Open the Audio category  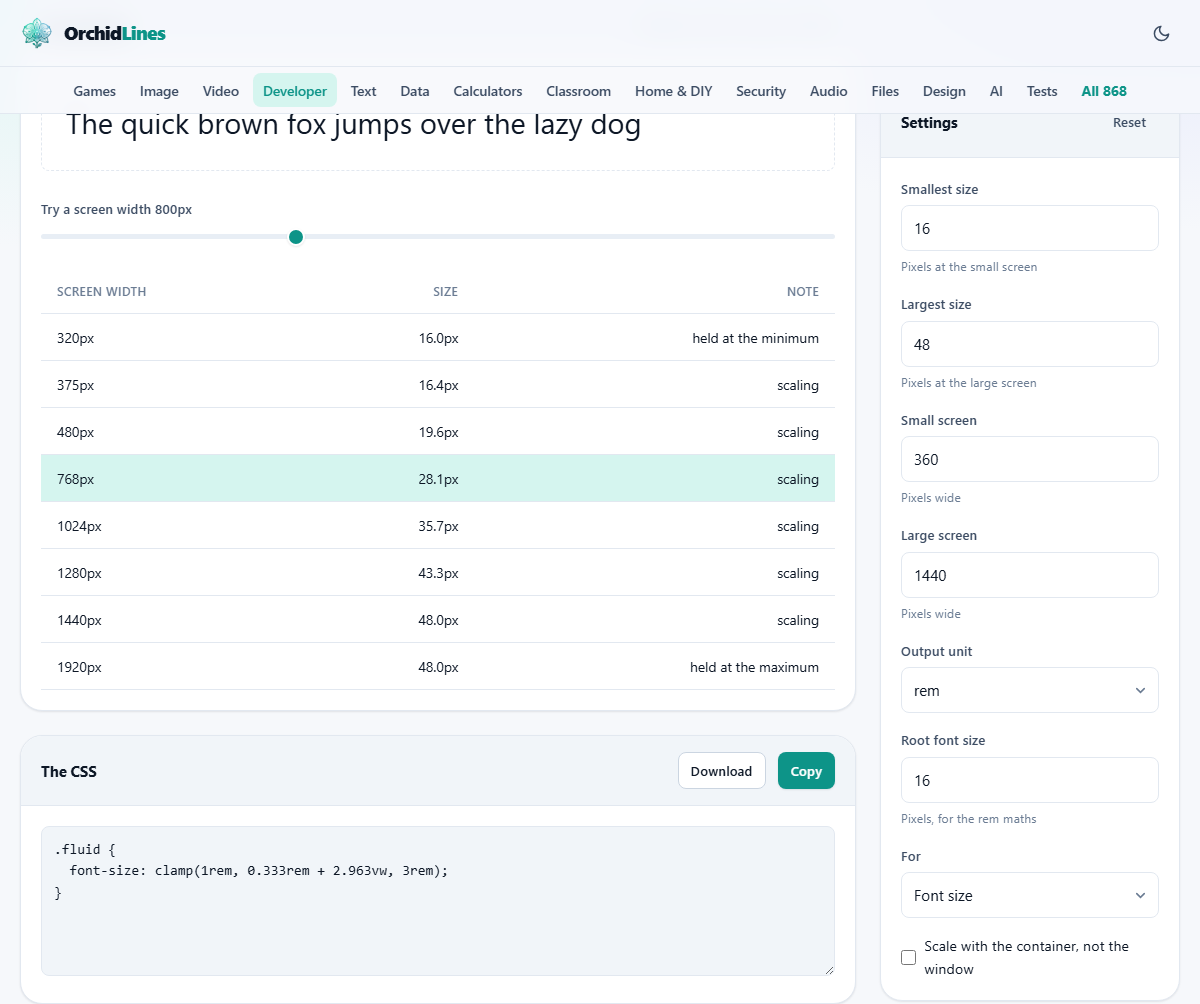point(829,91)
